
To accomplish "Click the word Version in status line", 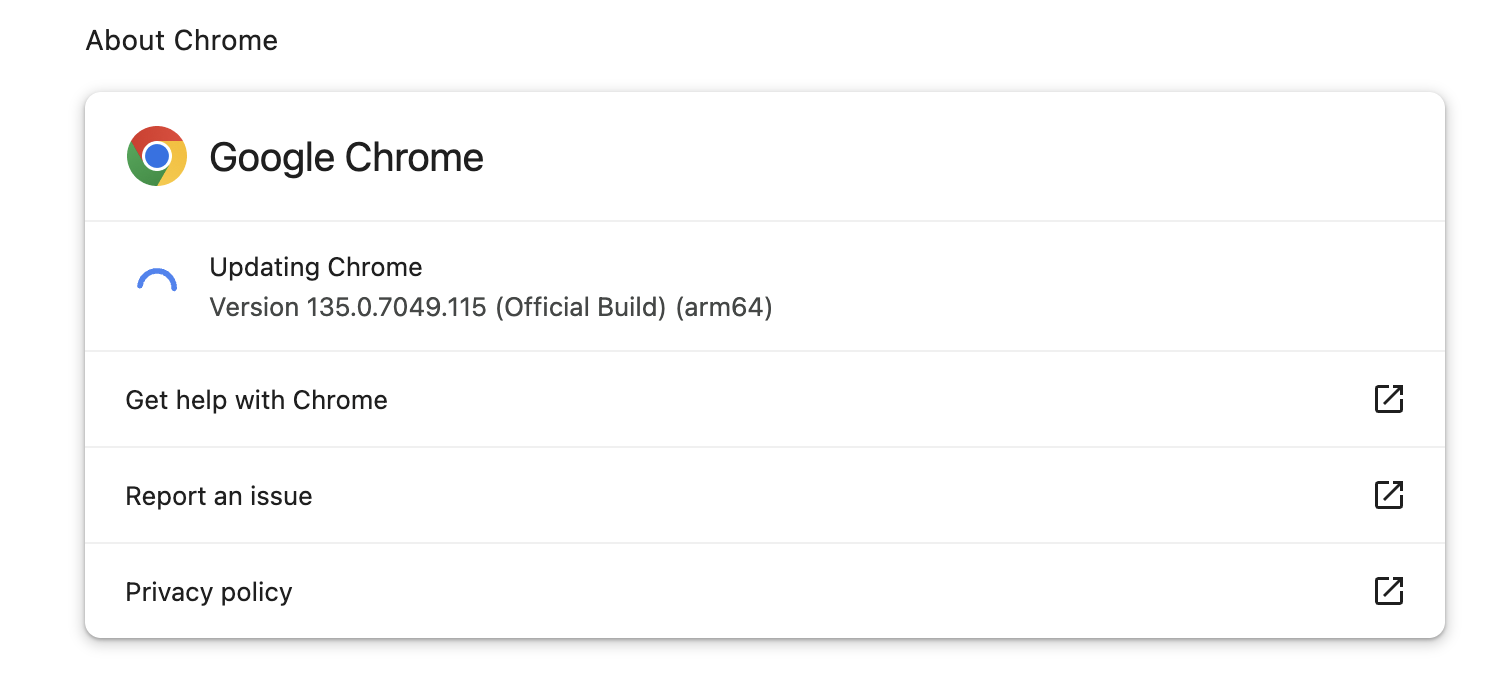I will (254, 307).
